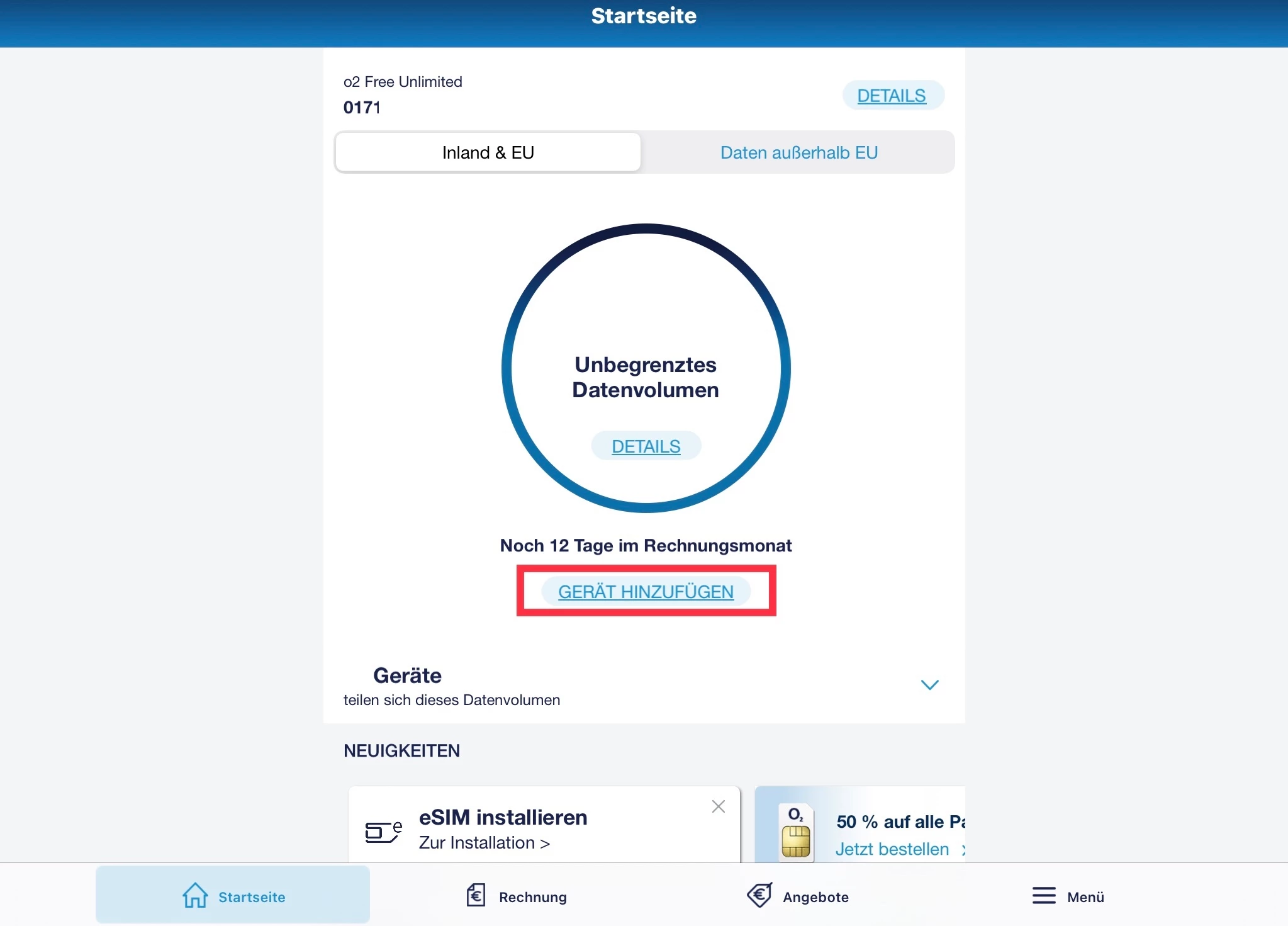Tap the Angebote price tag icon
This screenshot has width=1288, height=926.
[759, 895]
